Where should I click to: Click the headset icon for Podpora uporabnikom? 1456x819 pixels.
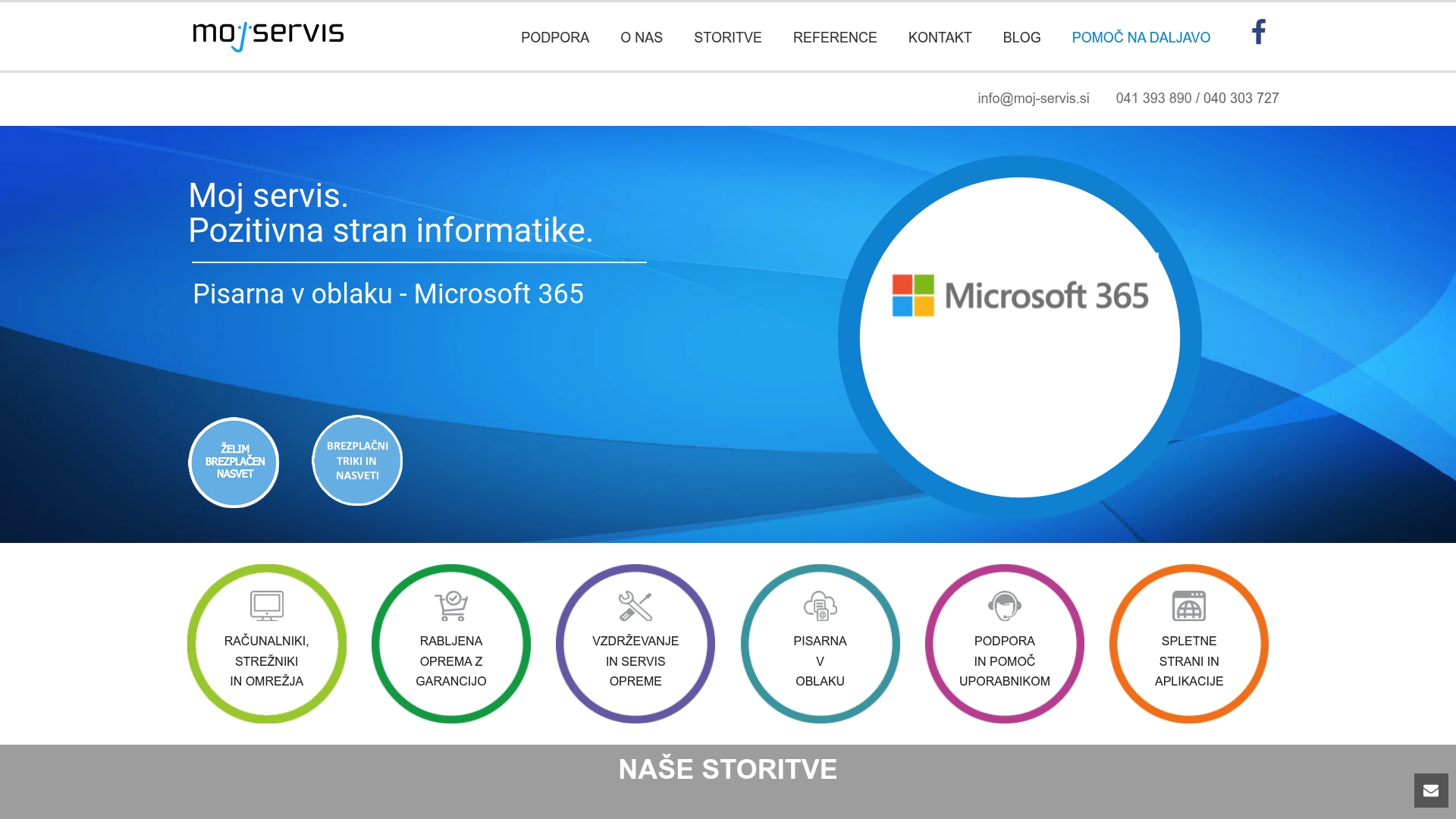(x=1004, y=605)
